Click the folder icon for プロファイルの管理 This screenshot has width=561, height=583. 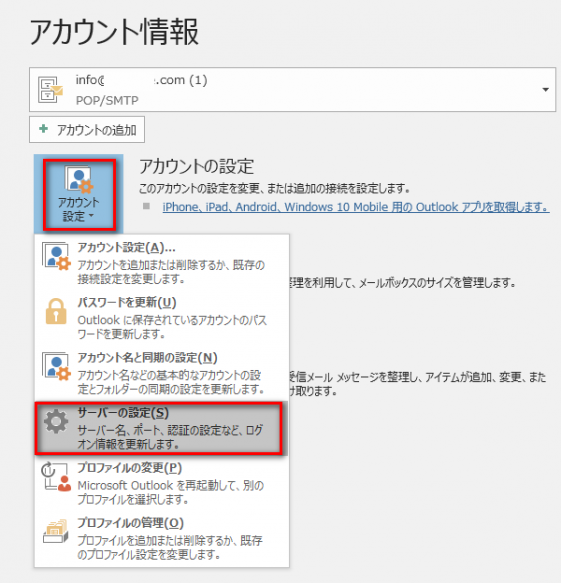pyautogui.click(x=56, y=531)
